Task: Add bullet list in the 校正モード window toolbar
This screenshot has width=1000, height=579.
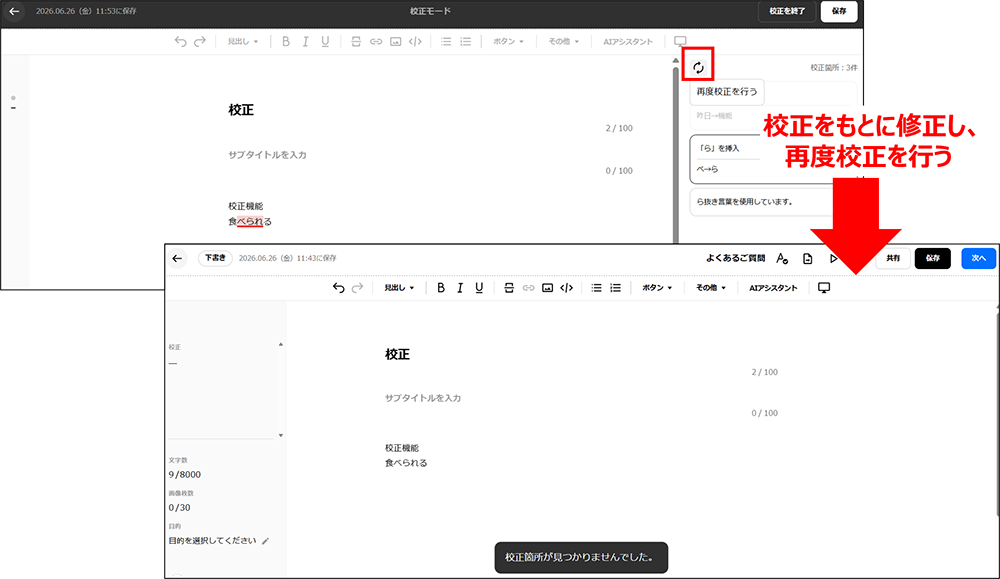Action: click(x=446, y=41)
